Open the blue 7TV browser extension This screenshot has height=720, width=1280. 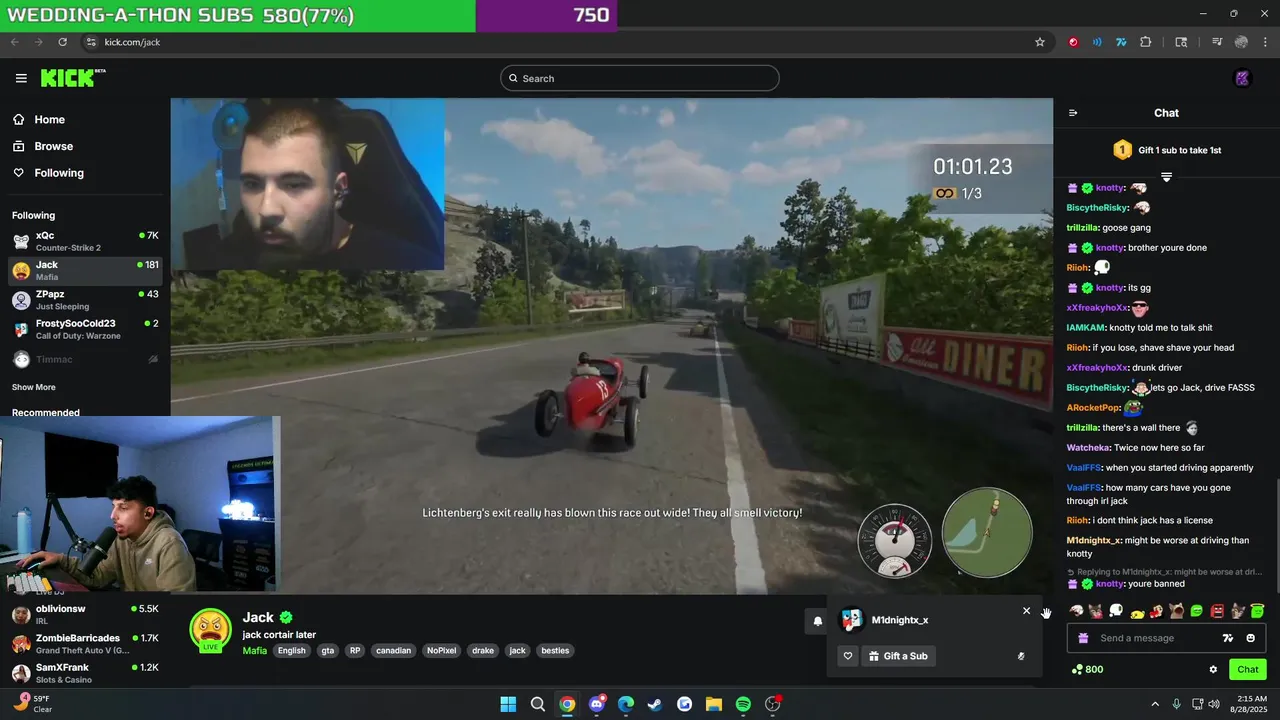tap(1121, 42)
